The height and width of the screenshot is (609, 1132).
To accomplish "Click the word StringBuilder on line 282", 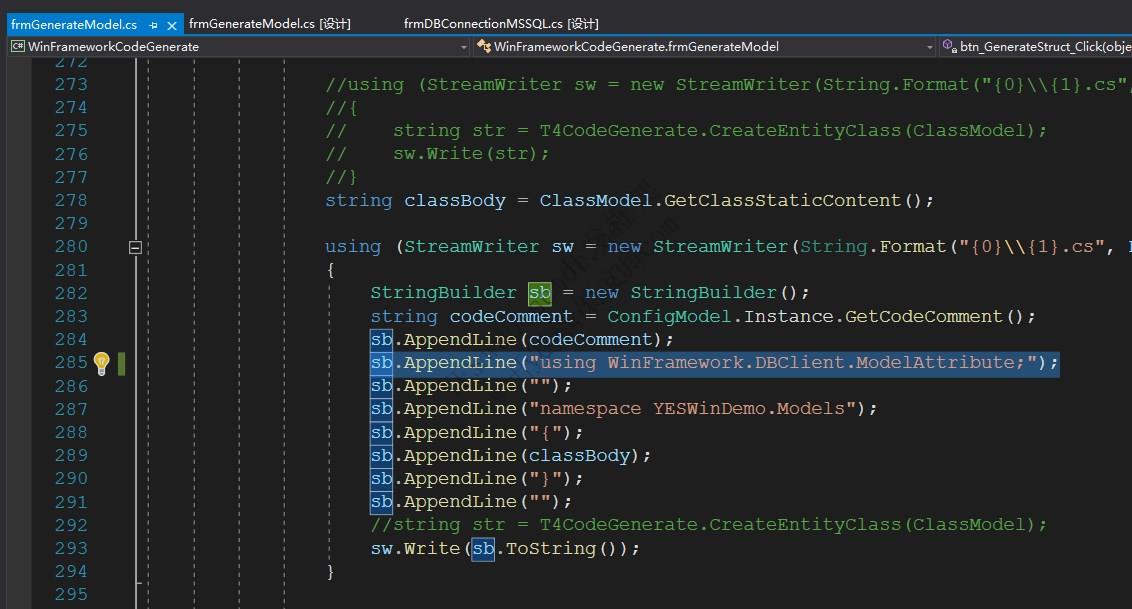I will coord(441,292).
